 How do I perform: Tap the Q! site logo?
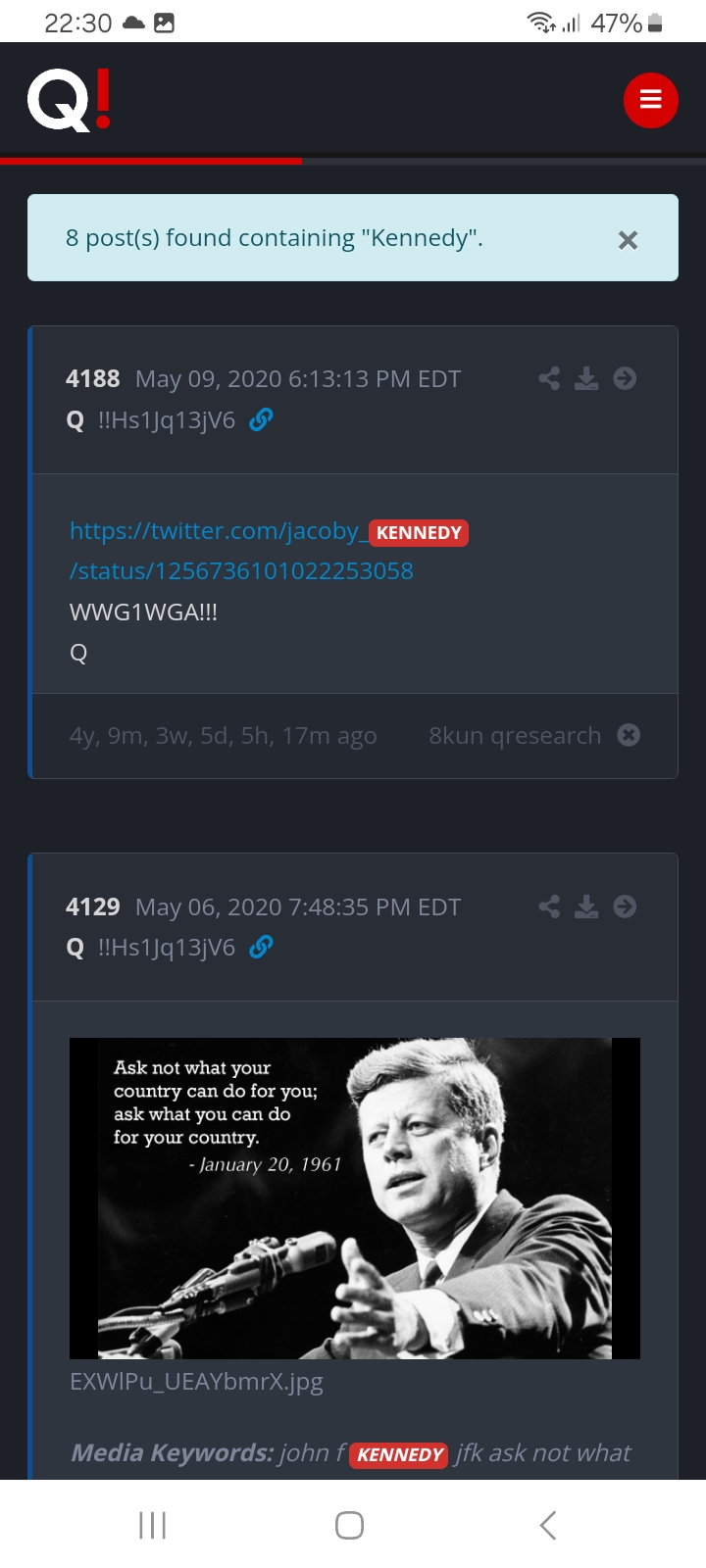[x=70, y=102]
